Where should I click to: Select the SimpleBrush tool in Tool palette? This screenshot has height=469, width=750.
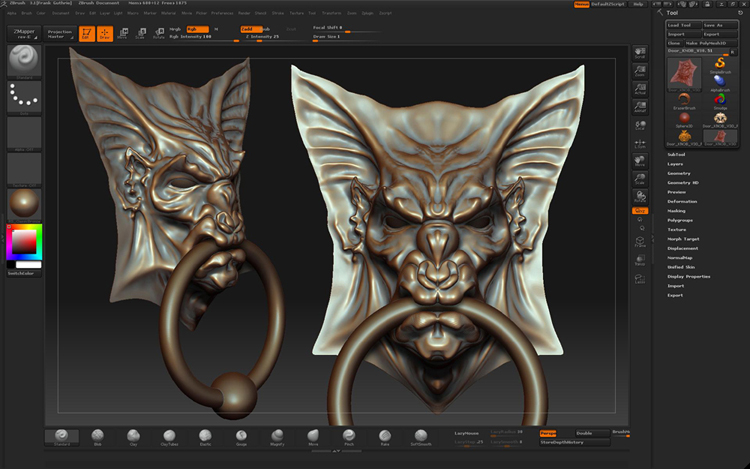720,65
